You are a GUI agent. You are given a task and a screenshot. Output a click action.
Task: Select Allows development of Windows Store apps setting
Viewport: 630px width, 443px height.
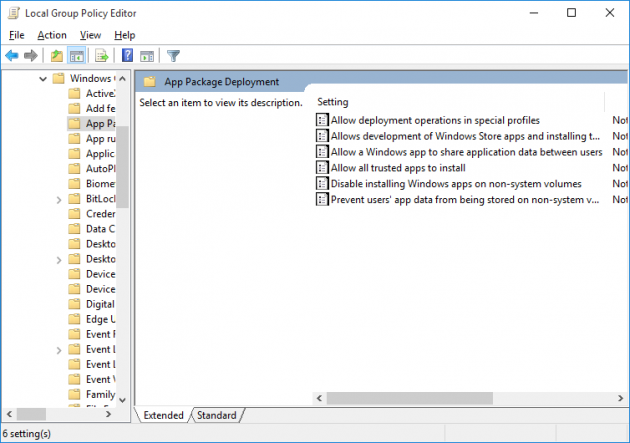click(x=465, y=136)
